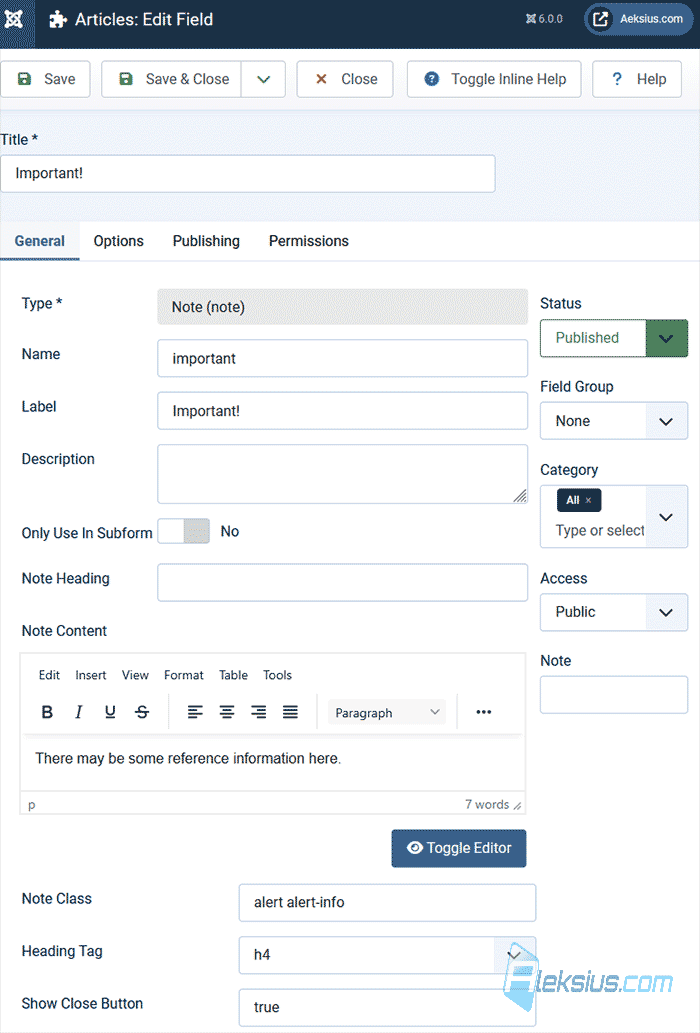Screen dimensions: 700x1033
Task: Show more editor toolbar options (ellipsis)
Action: click(x=483, y=712)
